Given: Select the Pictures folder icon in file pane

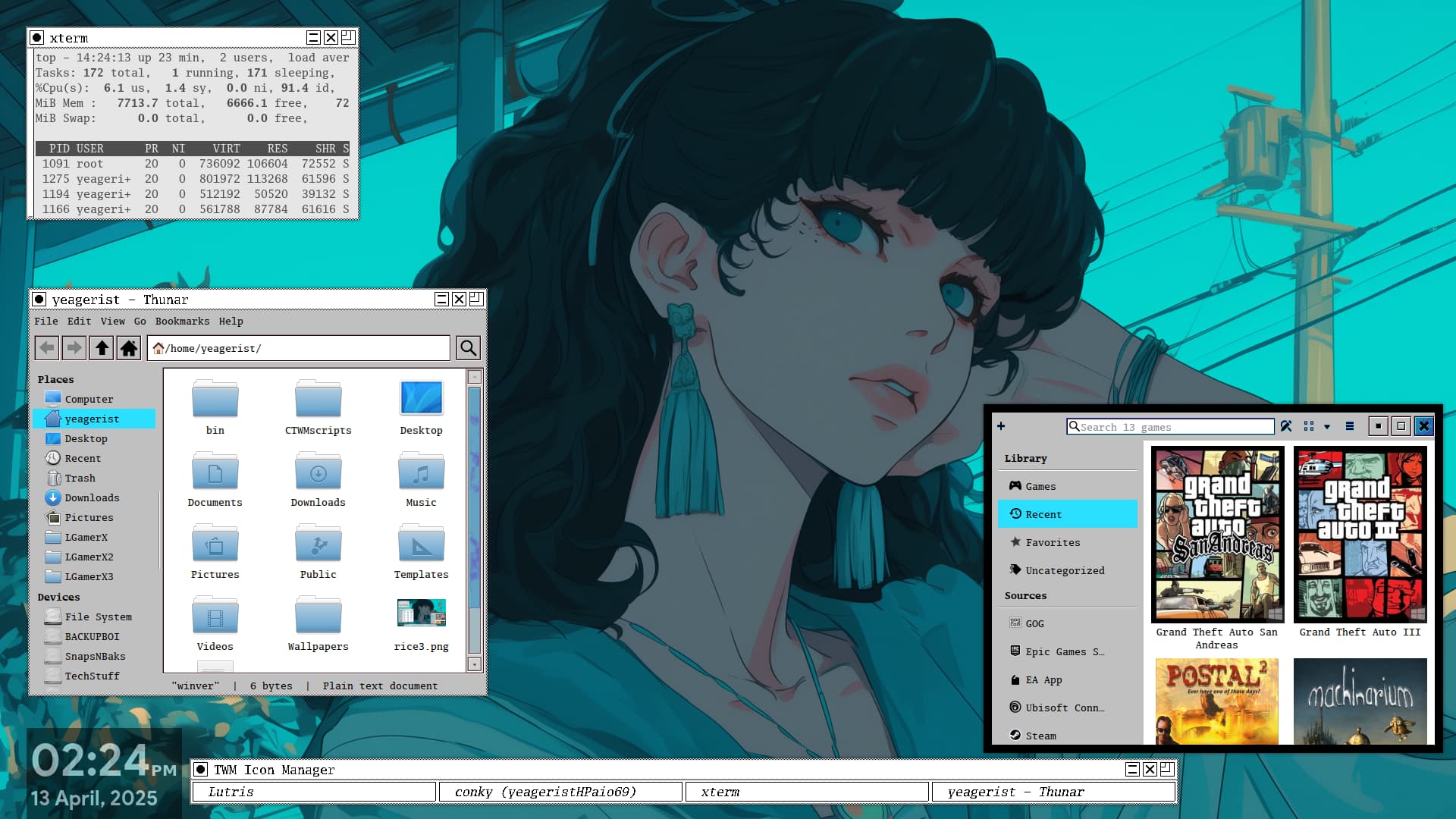Looking at the screenshot, I should point(215,542).
